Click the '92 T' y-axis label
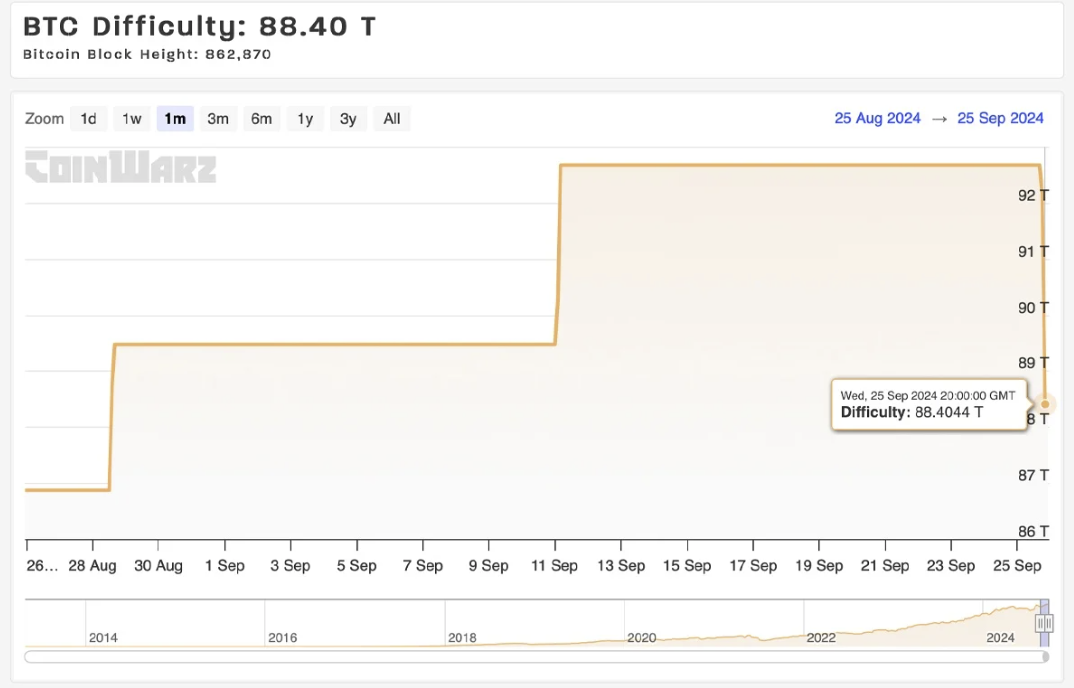The image size is (1074, 688). [1033, 195]
